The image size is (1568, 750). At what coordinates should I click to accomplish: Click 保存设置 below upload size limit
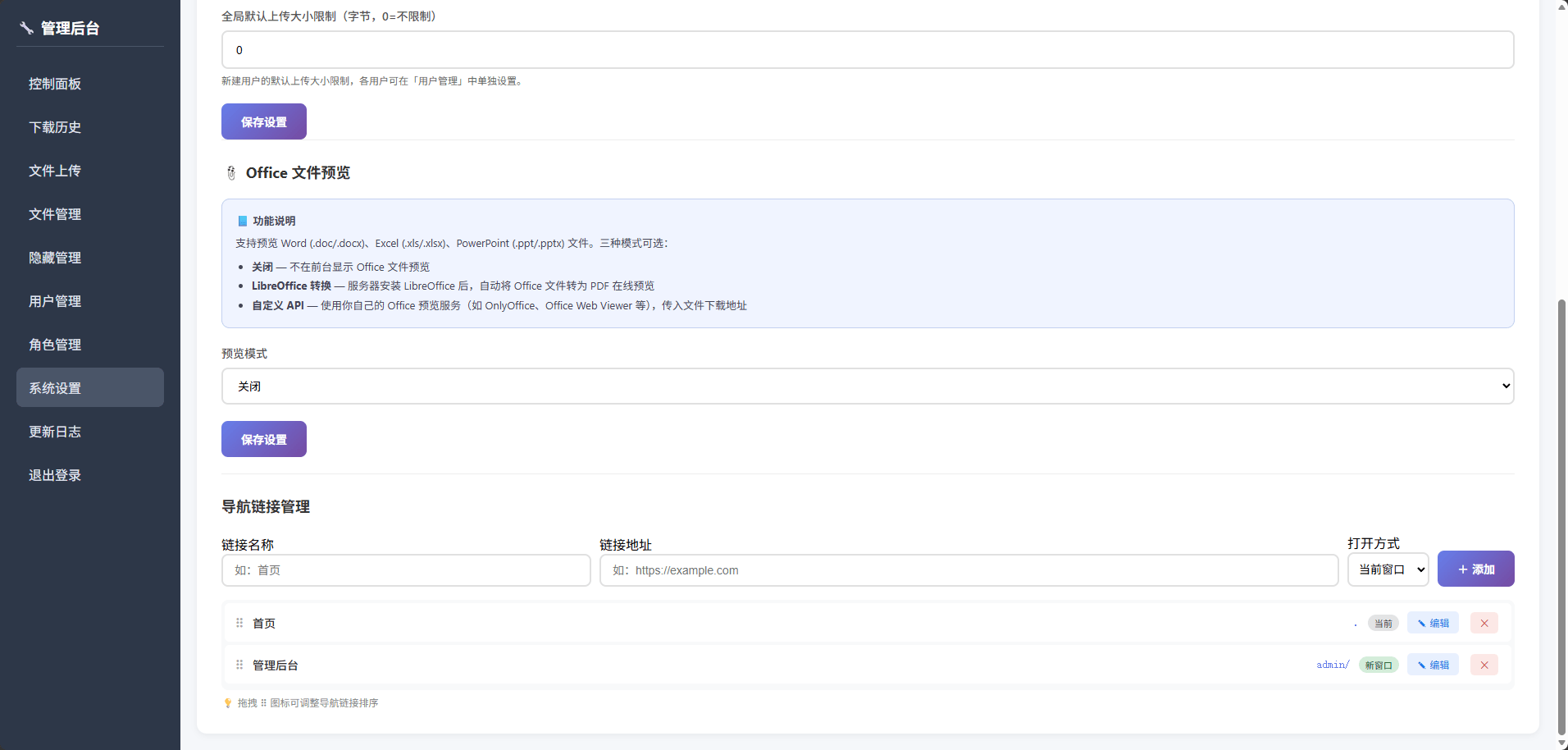264,121
